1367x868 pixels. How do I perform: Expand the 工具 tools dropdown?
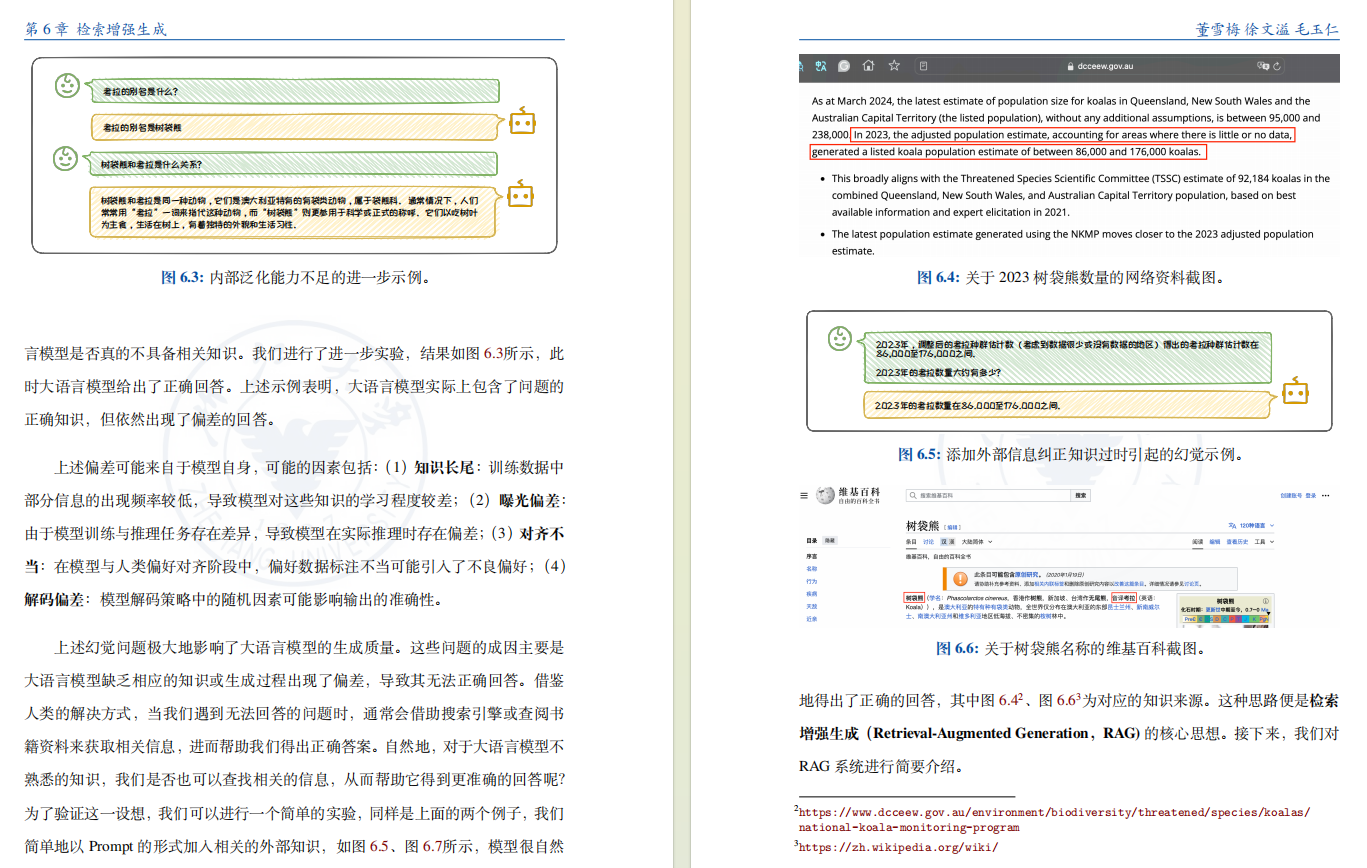(x=1262, y=542)
